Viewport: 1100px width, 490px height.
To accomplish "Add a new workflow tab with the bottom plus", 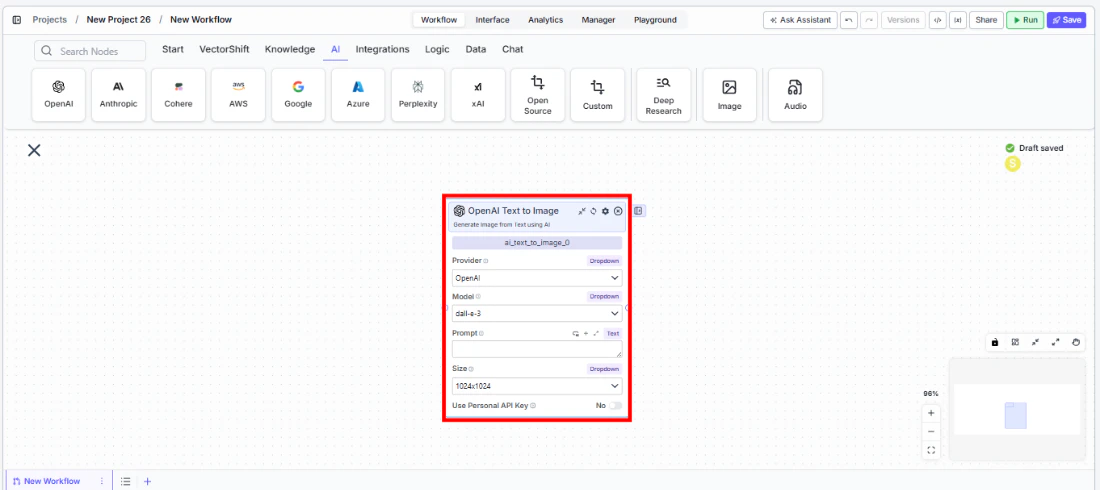I will (x=147, y=482).
